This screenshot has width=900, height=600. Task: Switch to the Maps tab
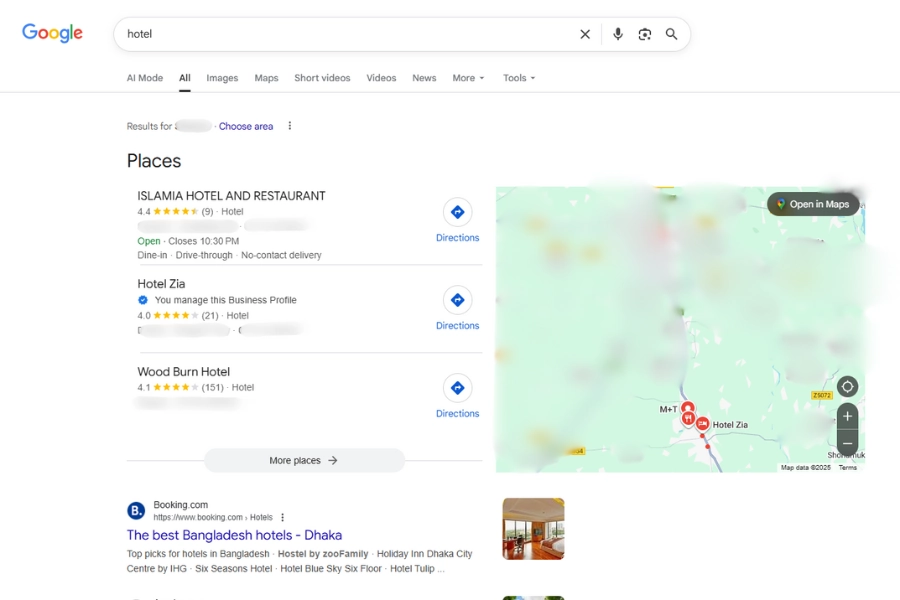(x=265, y=77)
